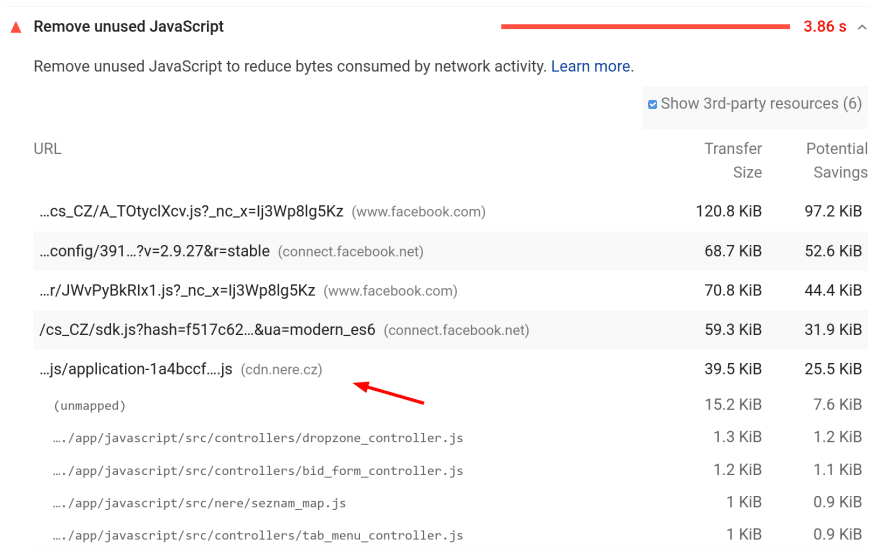Click the (connect.facebook.net) label beside config/391
Viewport: 880px width, 552px height.
click(351, 251)
